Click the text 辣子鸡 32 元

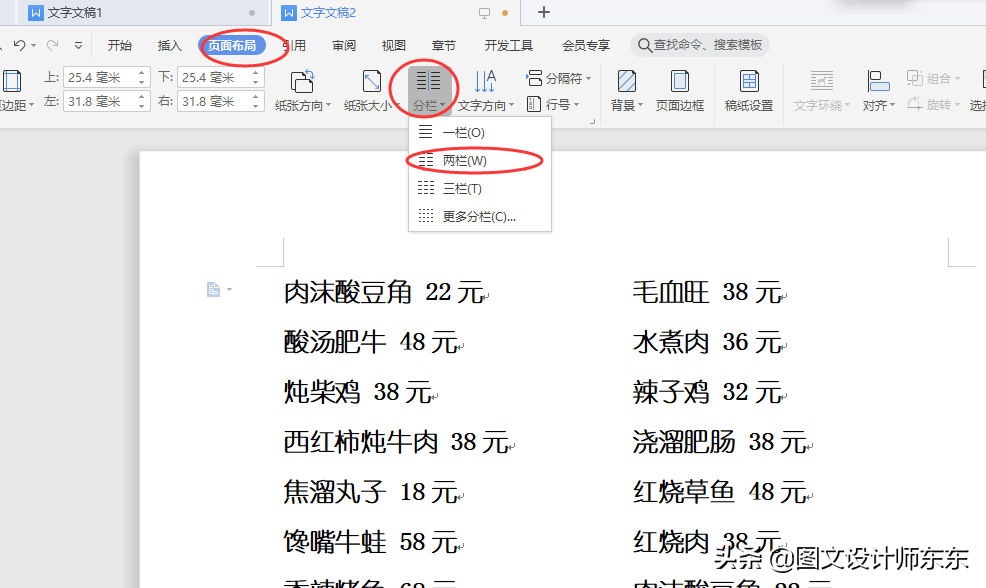coord(707,392)
